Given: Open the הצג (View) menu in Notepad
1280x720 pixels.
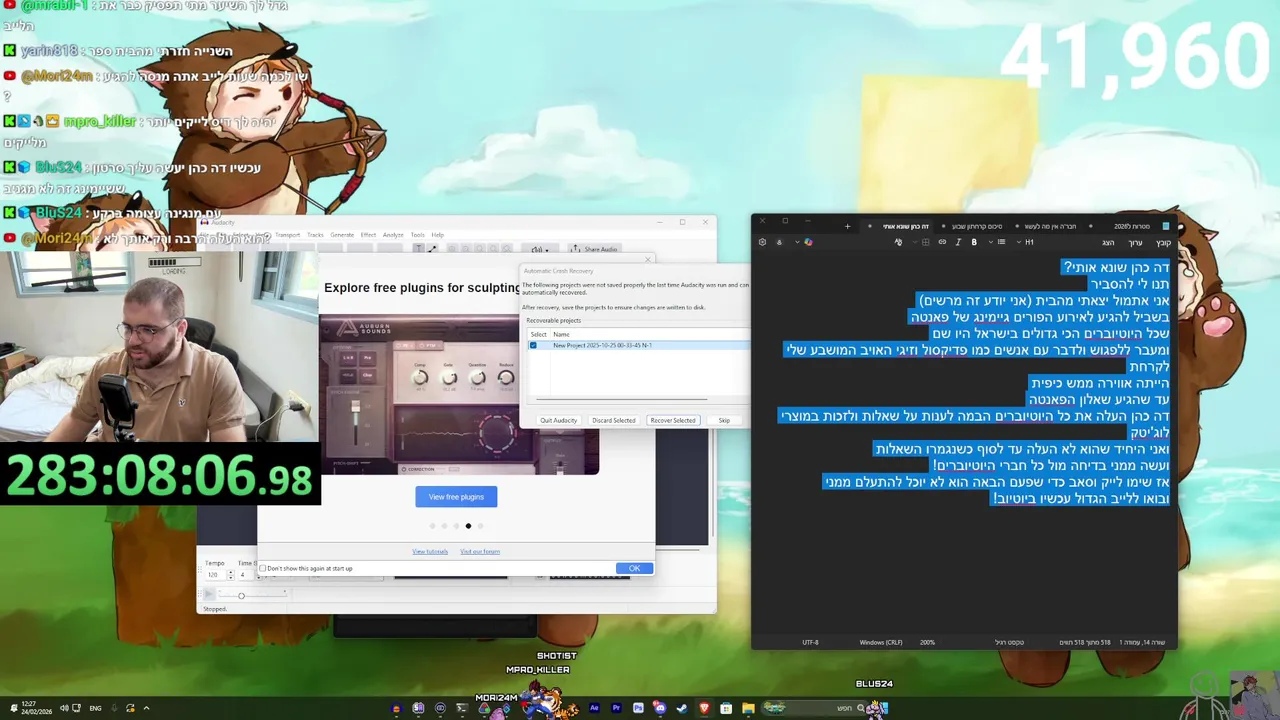Looking at the screenshot, I should pos(1108,243).
